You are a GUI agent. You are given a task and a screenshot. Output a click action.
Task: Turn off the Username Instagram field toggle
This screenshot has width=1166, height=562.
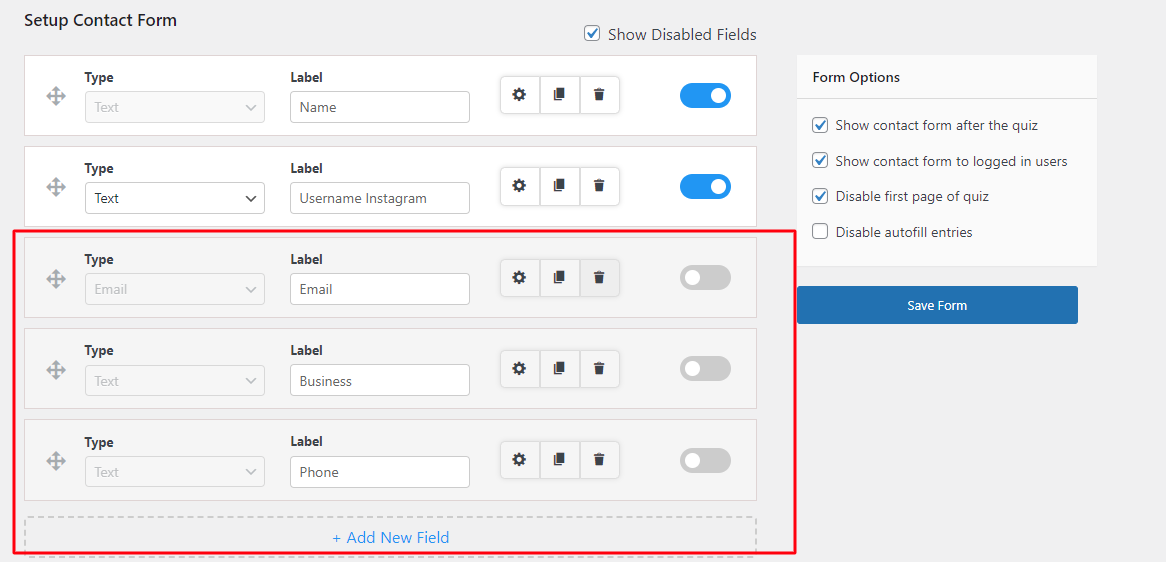pos(705,187)
